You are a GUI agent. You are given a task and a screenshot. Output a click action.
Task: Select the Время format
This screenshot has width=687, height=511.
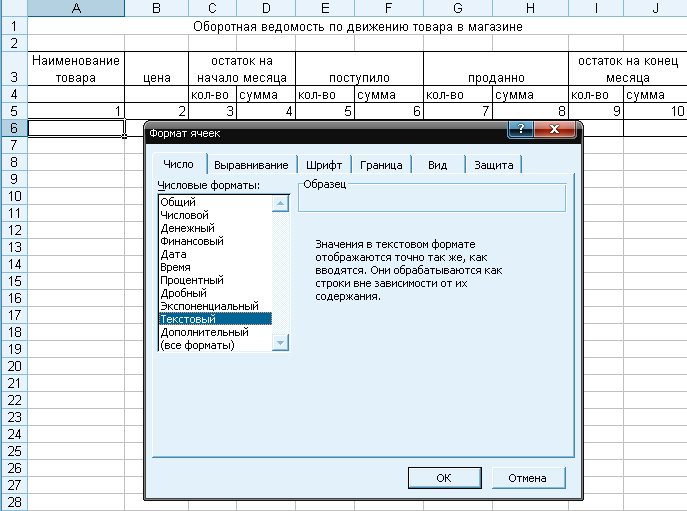(x=215, y=267)
